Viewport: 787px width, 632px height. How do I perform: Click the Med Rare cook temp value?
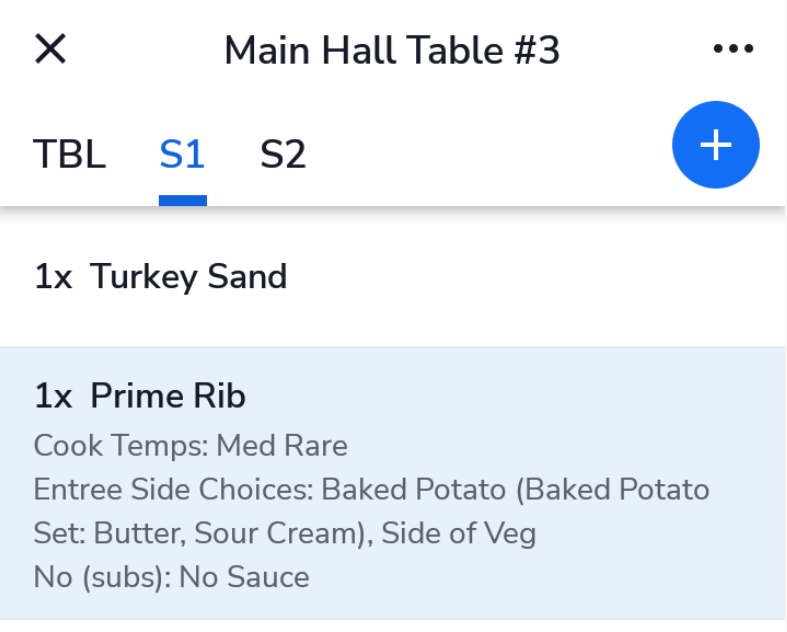coord(282,445)
